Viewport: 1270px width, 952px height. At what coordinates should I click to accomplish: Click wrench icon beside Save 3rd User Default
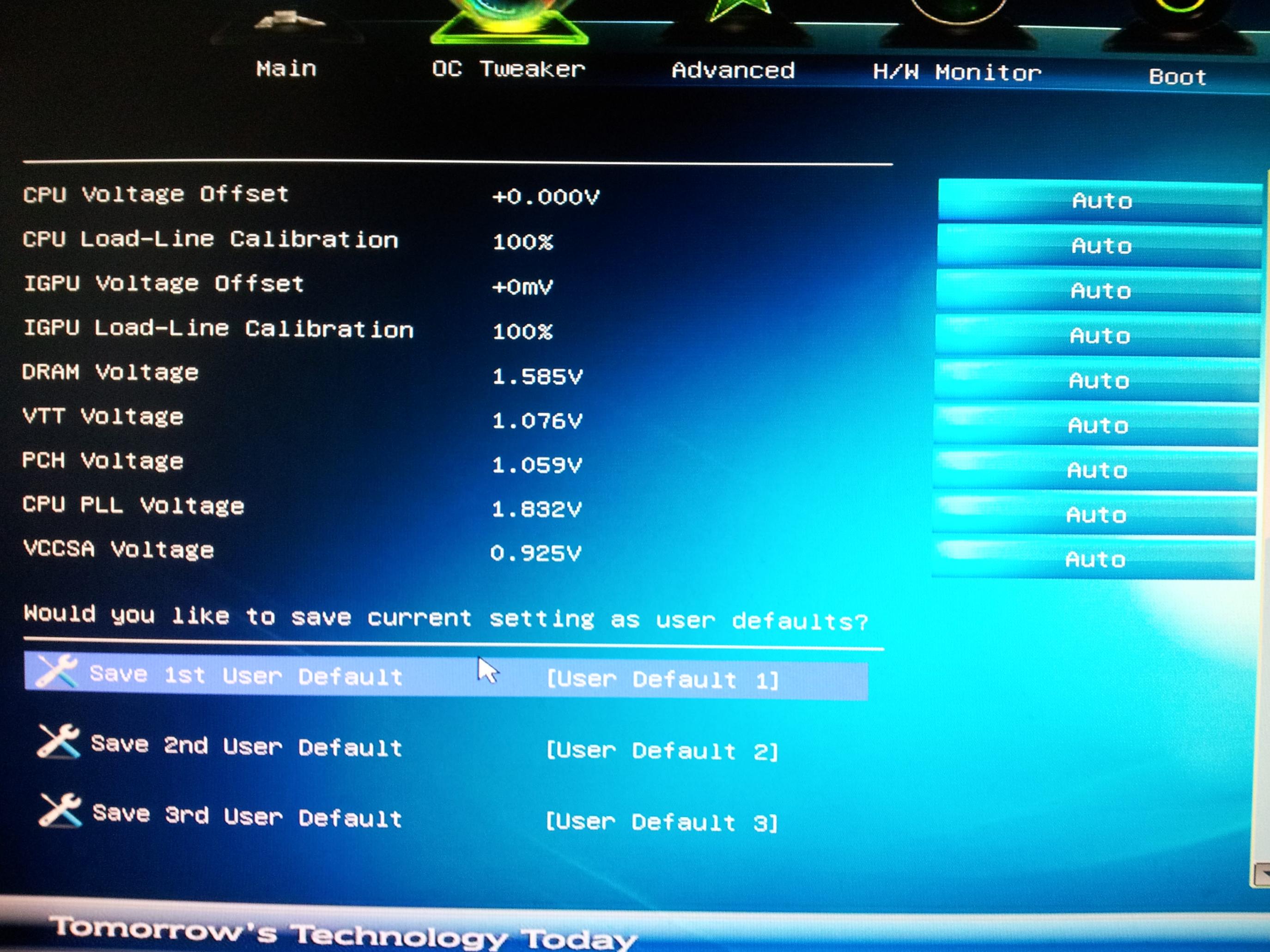coord(60,810)
